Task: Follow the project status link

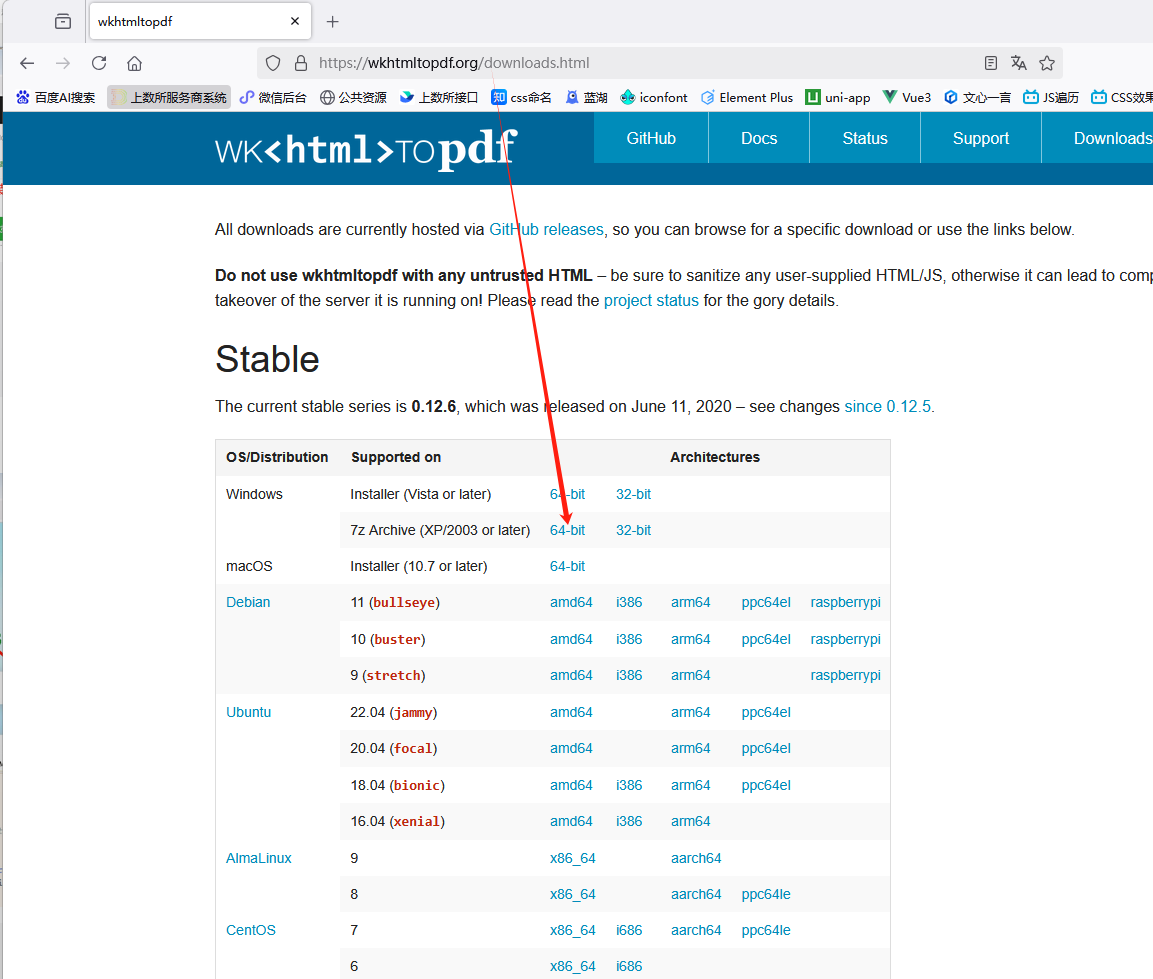Action: click(x=651, y=300)
